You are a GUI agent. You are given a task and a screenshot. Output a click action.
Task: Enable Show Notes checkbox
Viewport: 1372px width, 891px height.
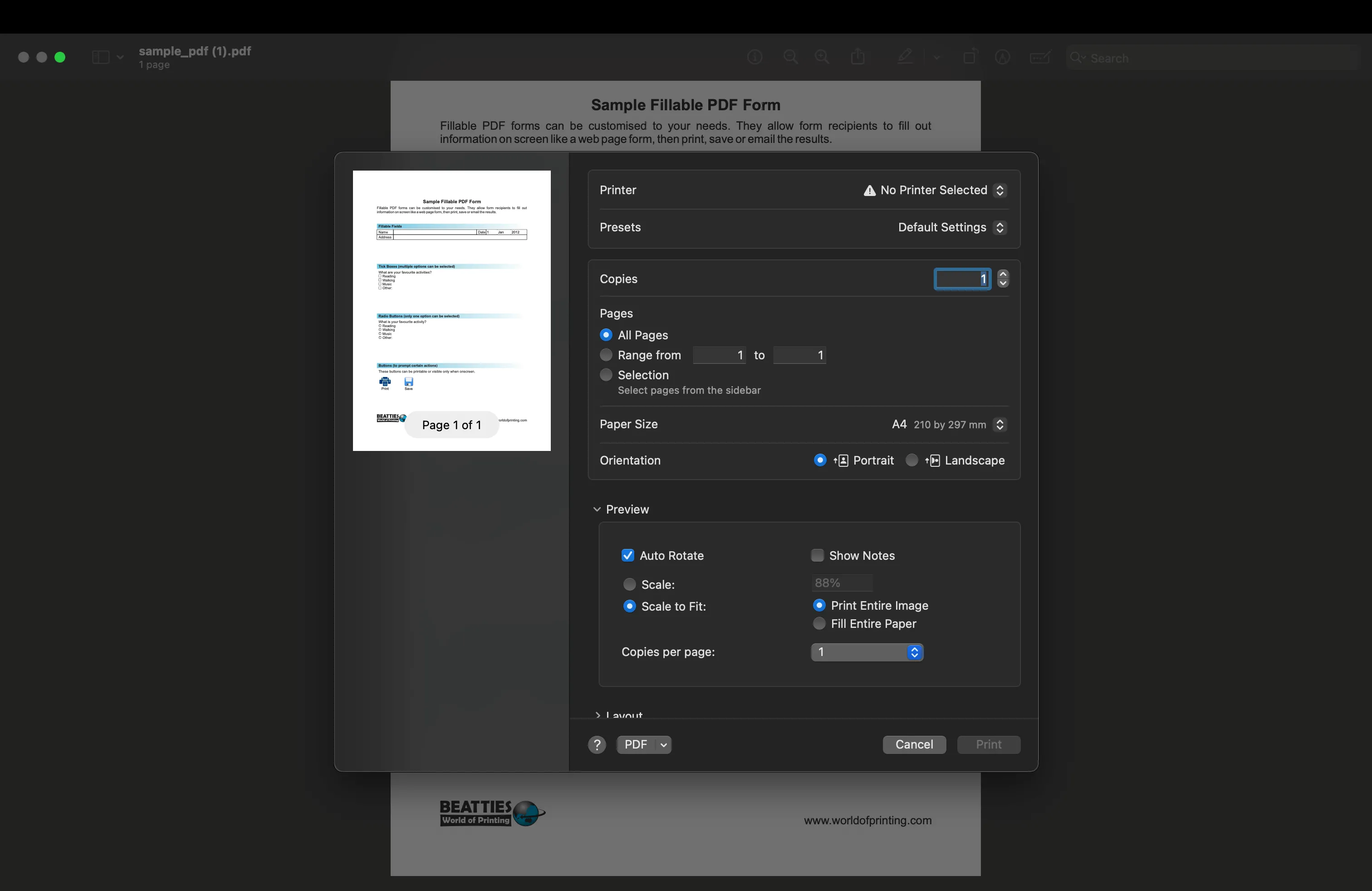[817, 555]
